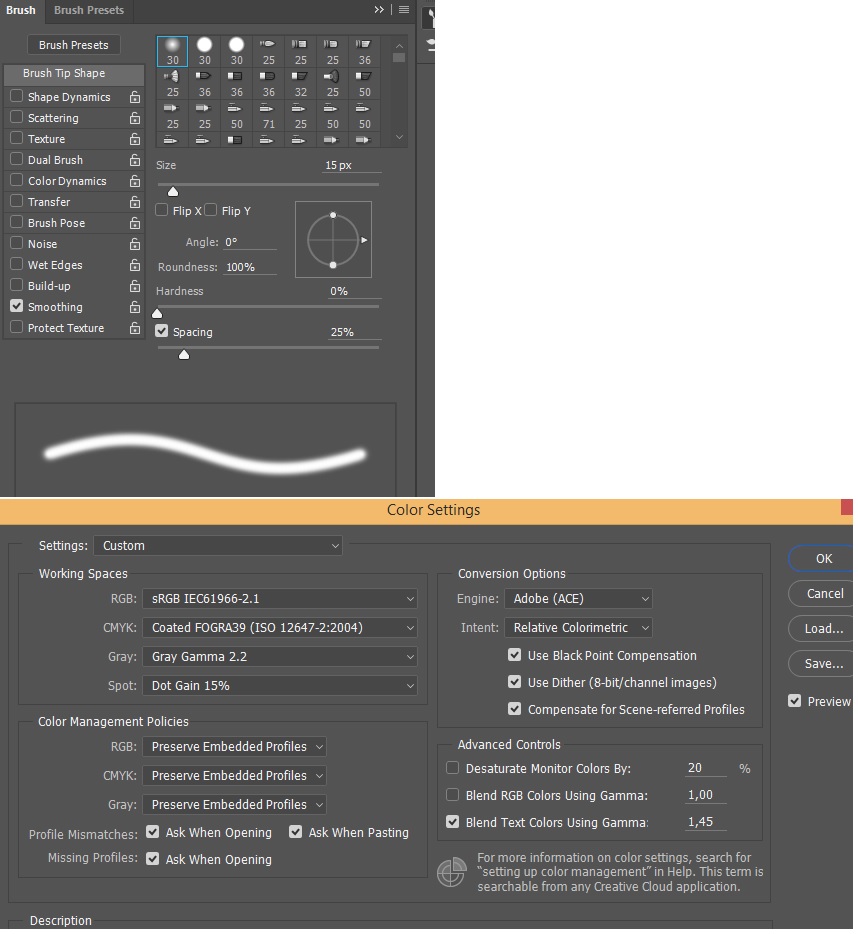Viewport: 858px width, 934px height.
Task: Select the 71 size brush tip
Action: [269, 116]
